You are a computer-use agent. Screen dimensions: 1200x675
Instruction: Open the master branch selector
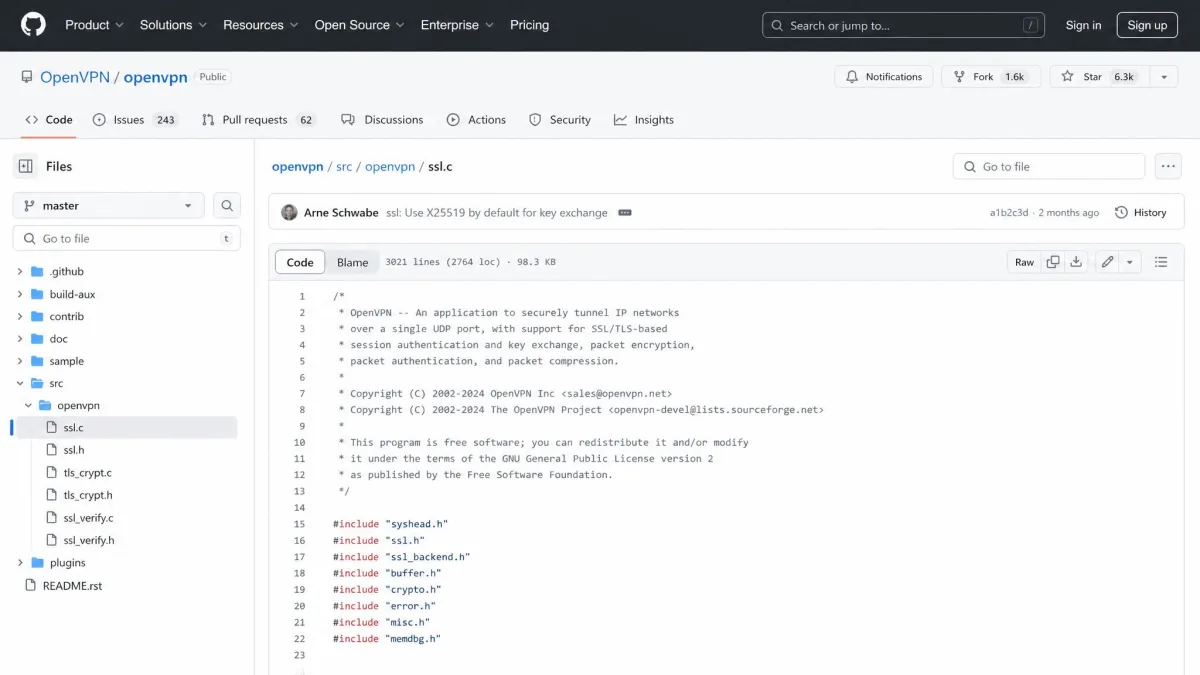point(109,205)
